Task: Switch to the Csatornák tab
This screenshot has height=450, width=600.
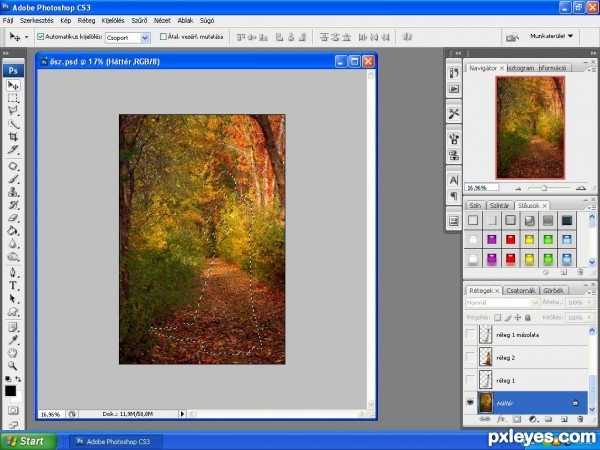Action: point(520,290)
